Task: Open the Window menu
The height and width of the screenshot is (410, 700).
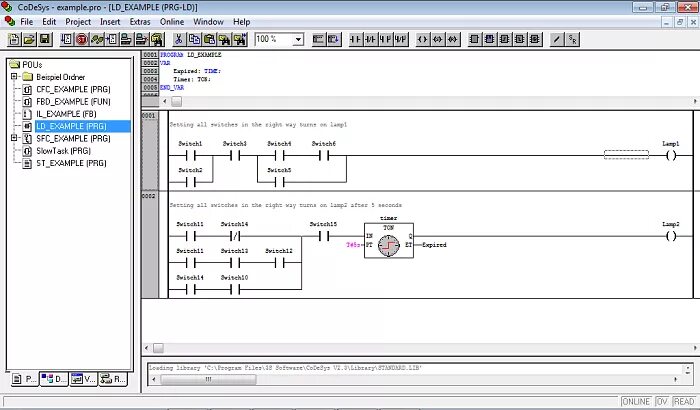Action: click(x=208, y=21)
